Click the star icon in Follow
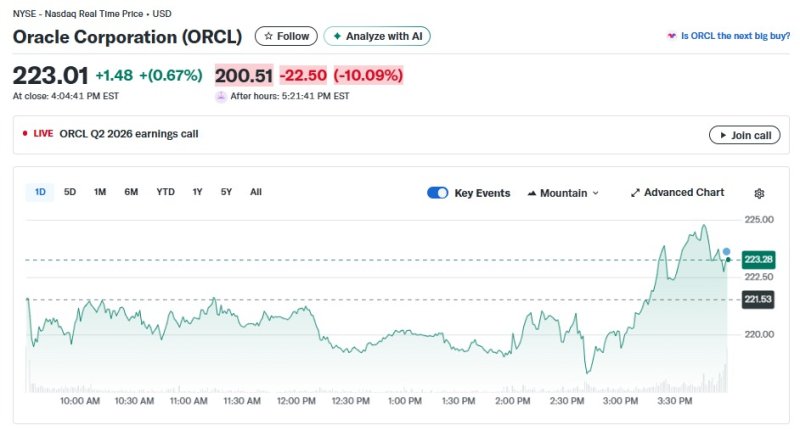Image resolution: width=800 pixels, height=431 pixels. click(x=268, y=36)
